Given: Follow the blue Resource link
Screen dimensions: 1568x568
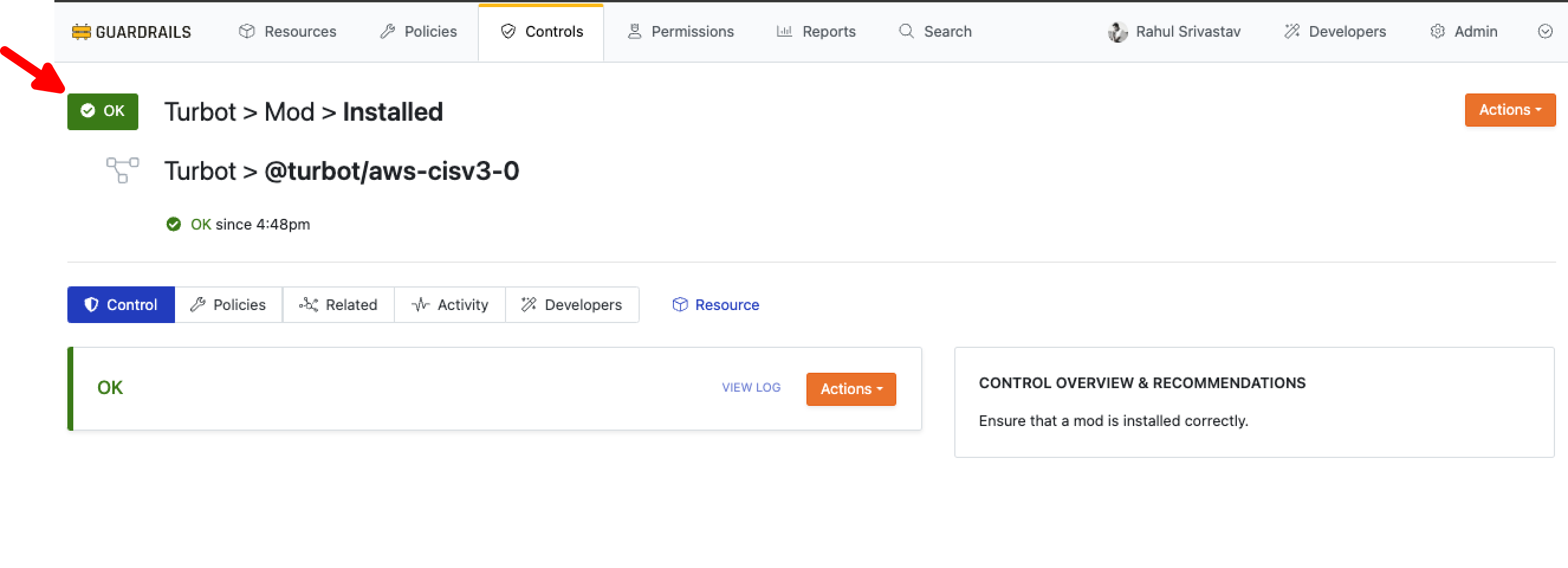Looking at the screenshot, I should [716, 305].
